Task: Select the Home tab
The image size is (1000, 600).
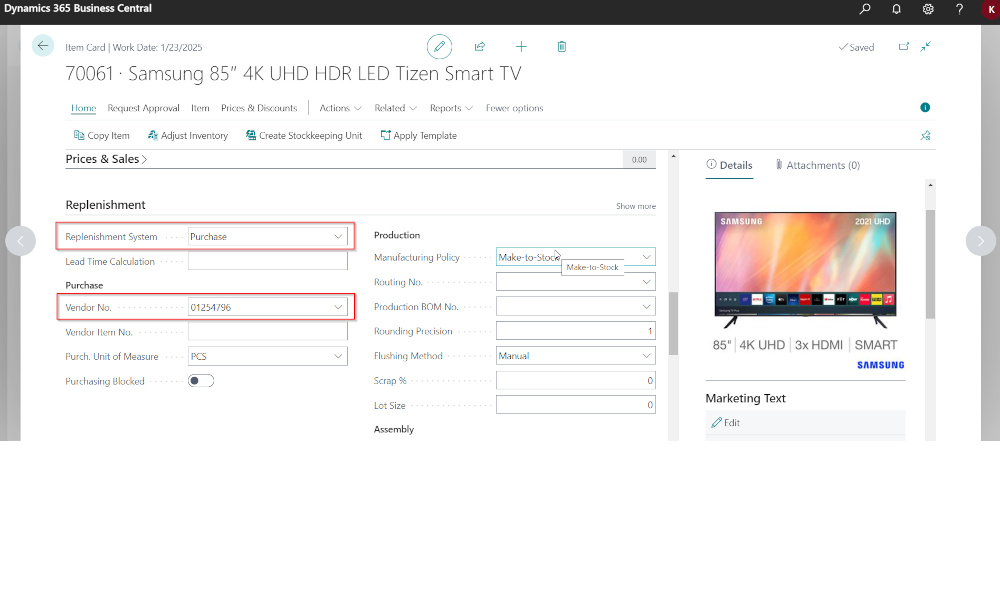Action: pyautogui.click(x=84, y=108)
